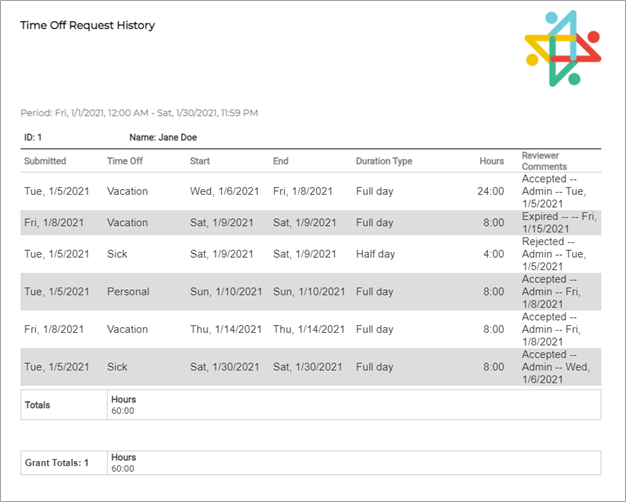This screenshot has width=626, height=502.
Task: Select end date Sat, 1/30/2021
Action: [x=307, y=367]
